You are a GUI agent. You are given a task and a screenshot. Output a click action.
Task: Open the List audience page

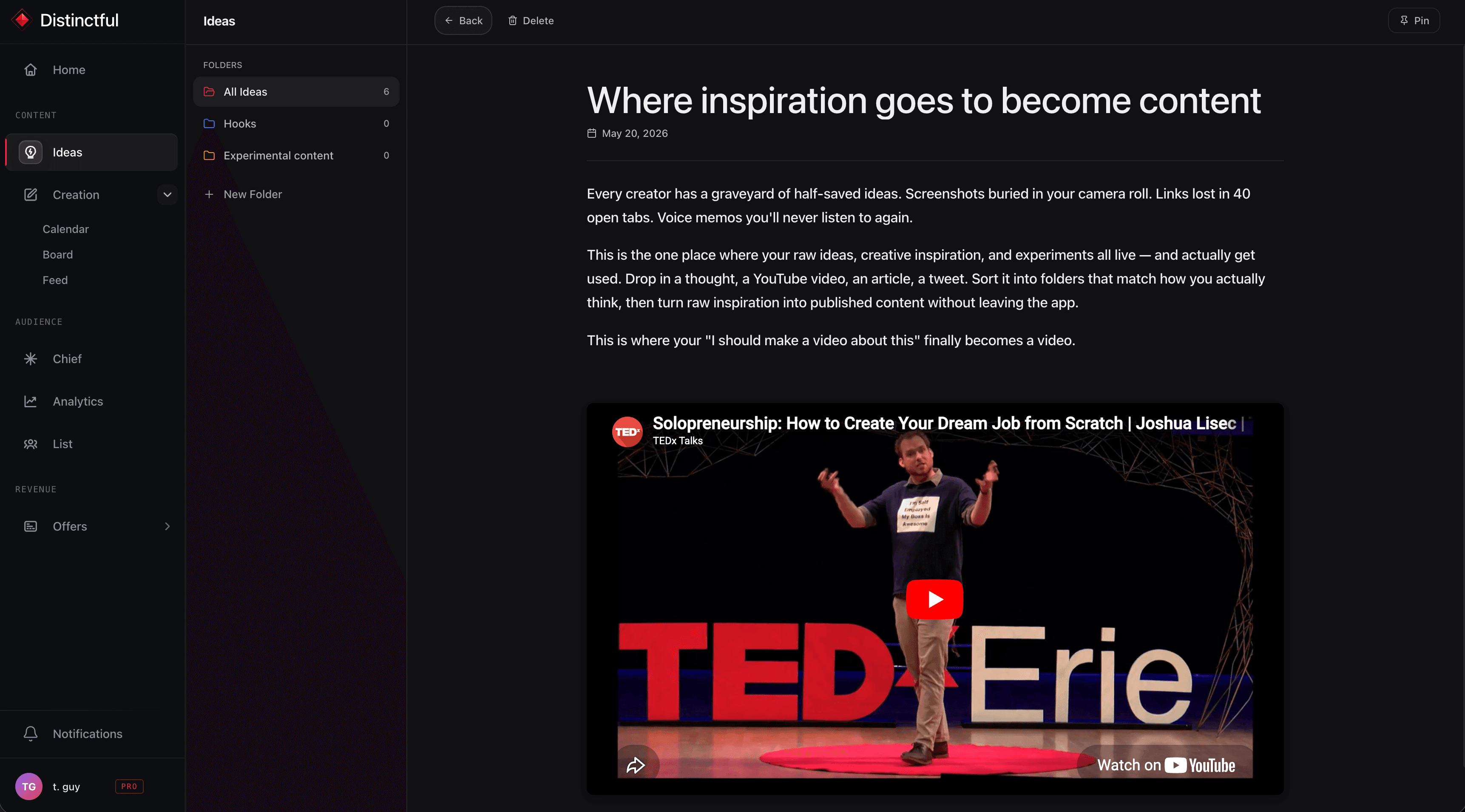(91, 444)
